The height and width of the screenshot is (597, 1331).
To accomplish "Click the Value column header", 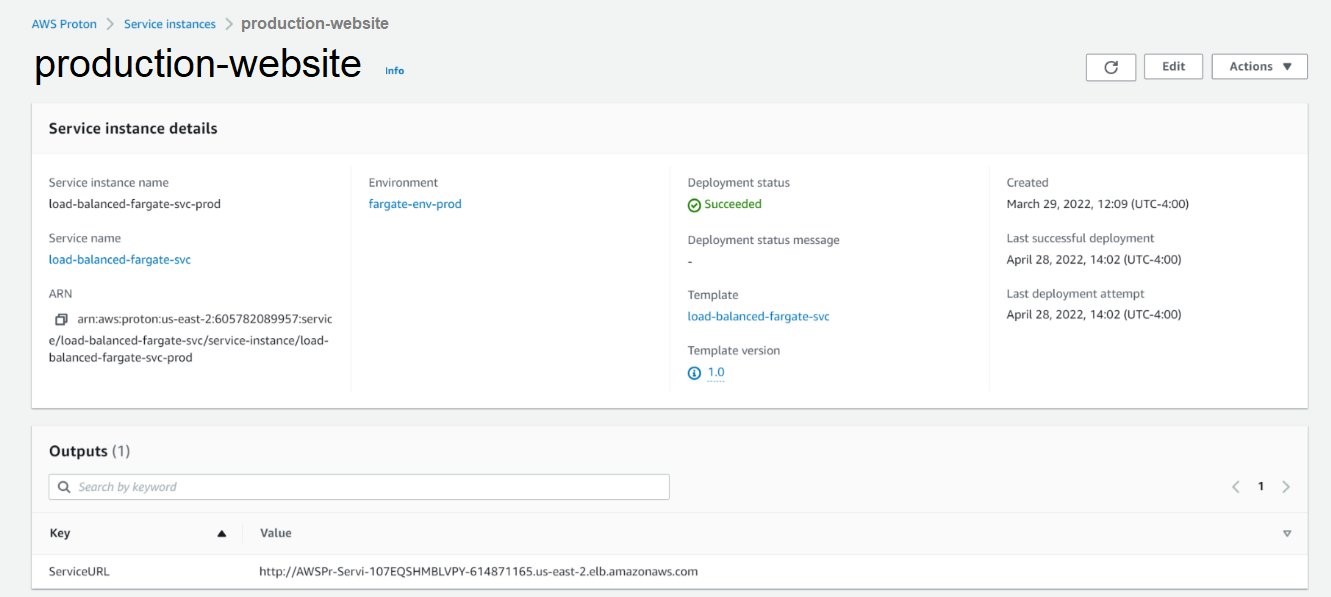I will pos(276,534).
